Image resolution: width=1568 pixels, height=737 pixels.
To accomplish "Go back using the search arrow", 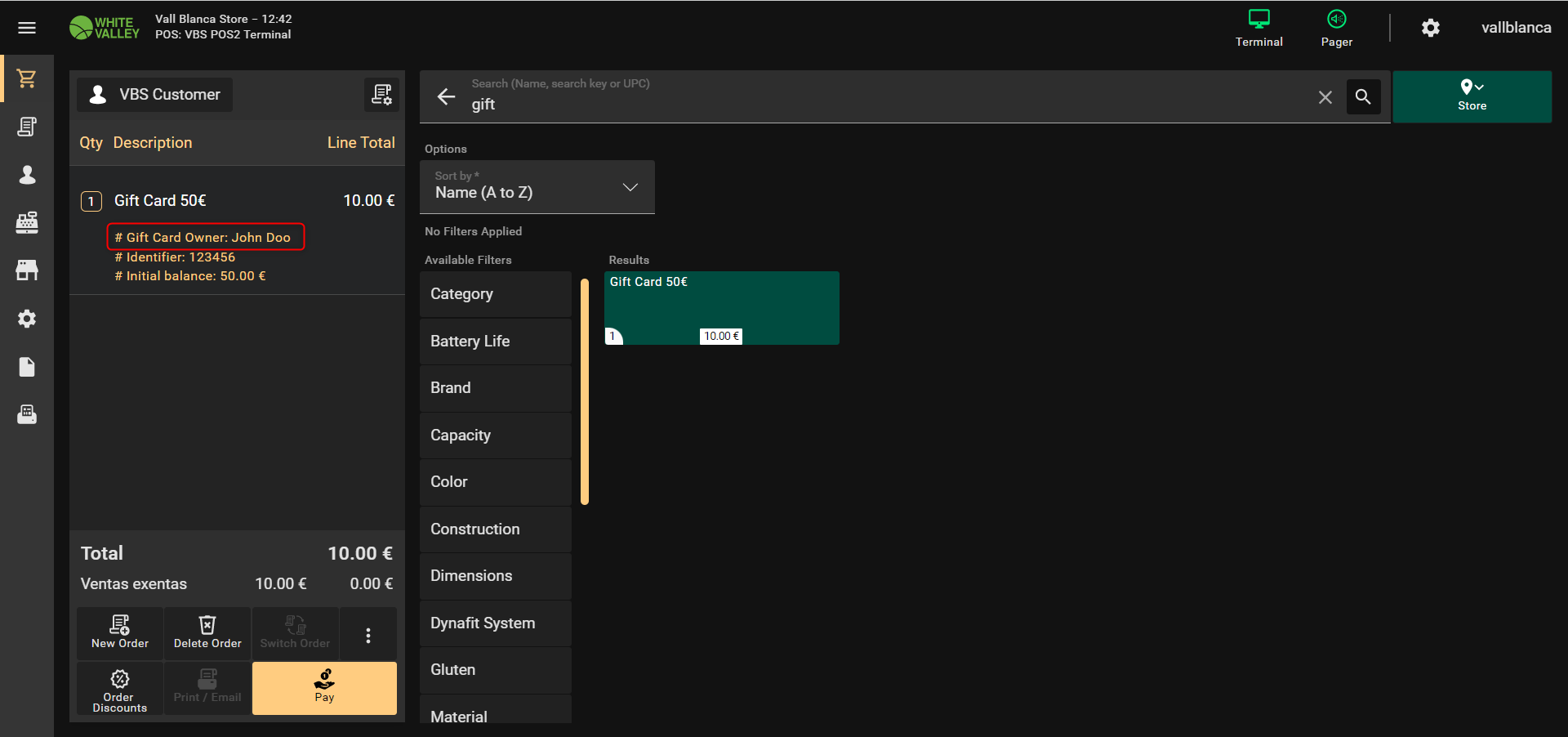I will click(x=446, y=97).
